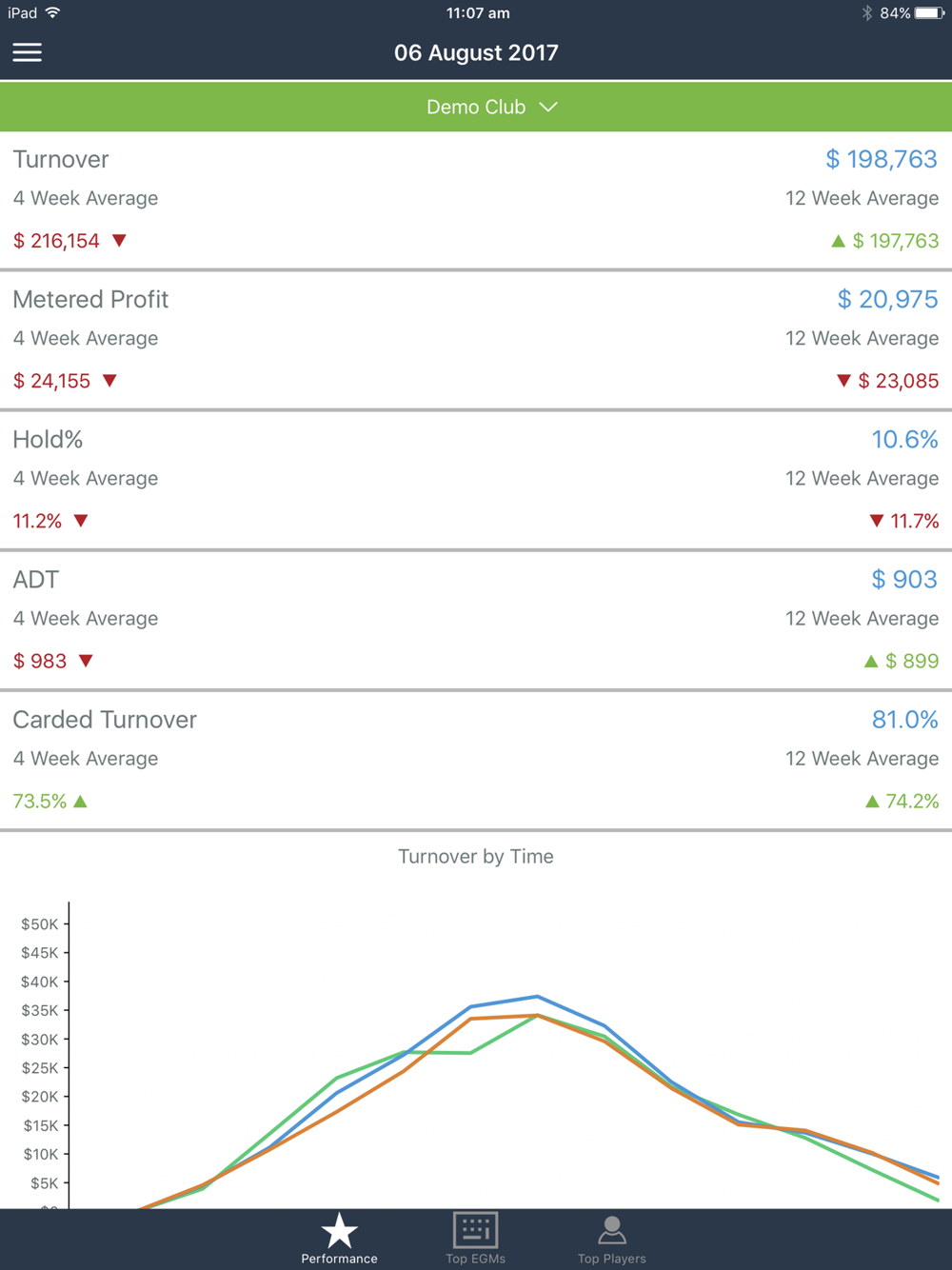Tap the battery icon in status bar
This screenshot has width=952, height=1270.
click(x=929, y=13)
